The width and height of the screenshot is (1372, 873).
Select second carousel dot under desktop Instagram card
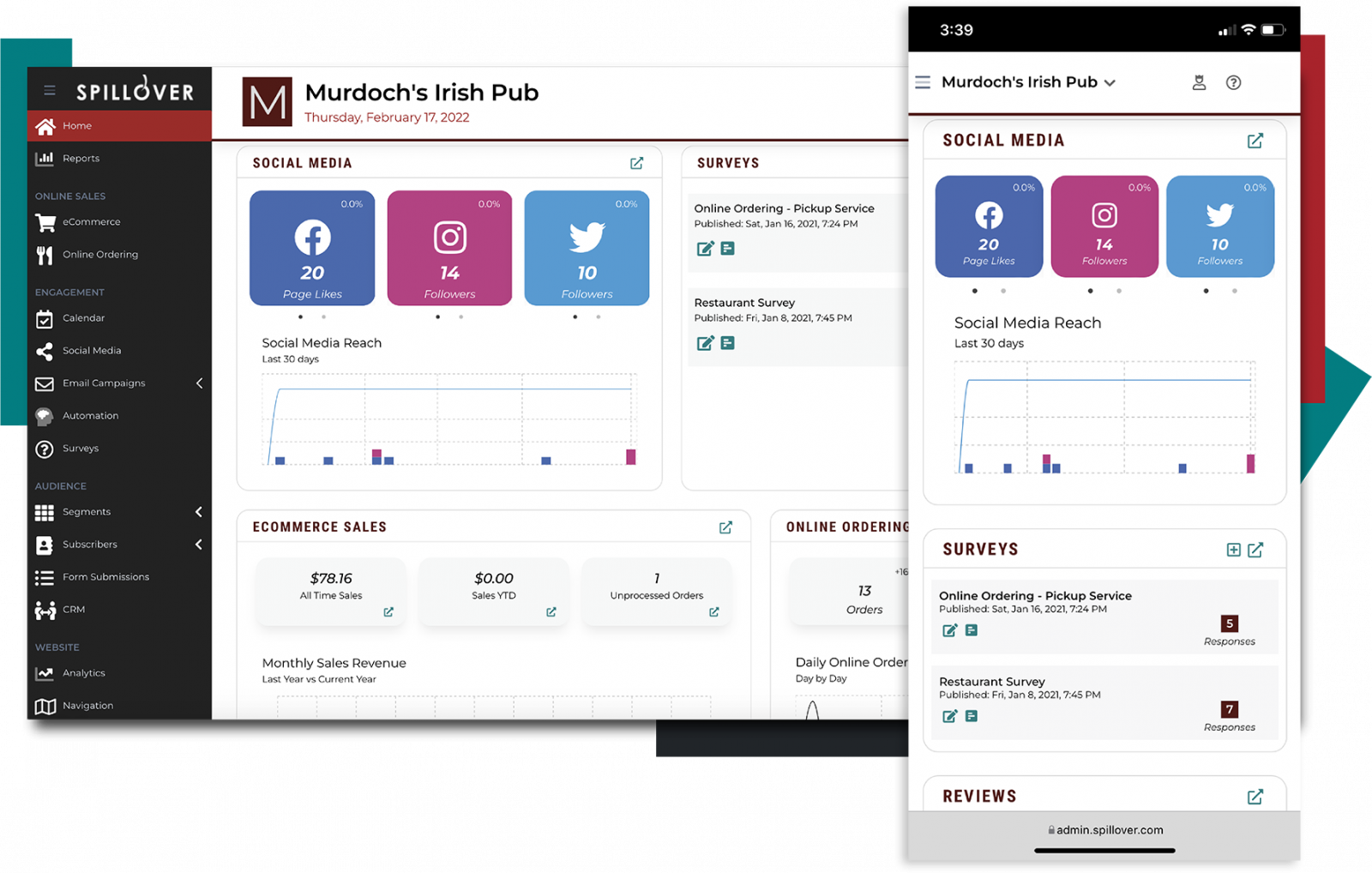tap(461, 317)
